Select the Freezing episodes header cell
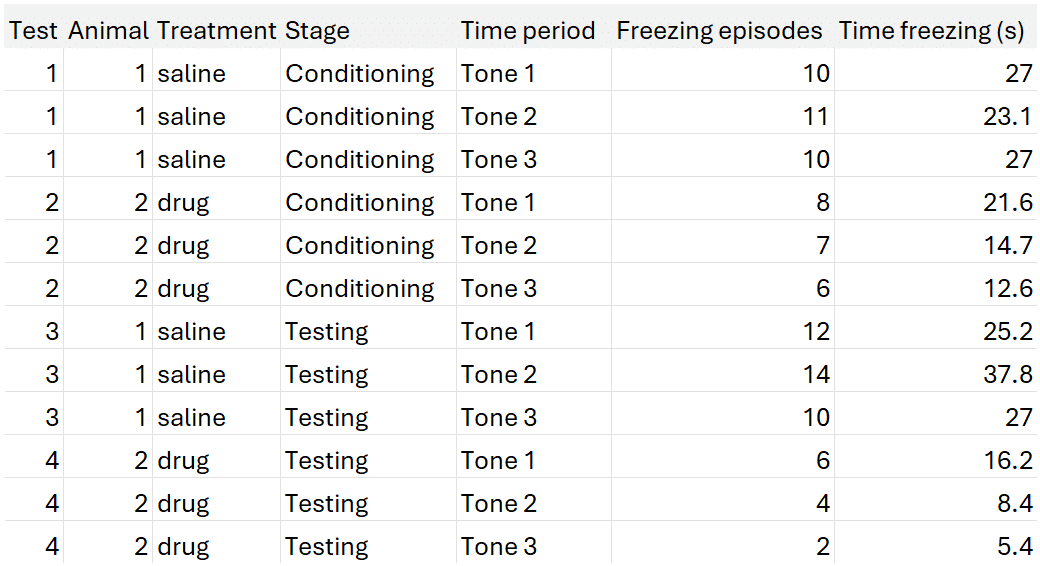 719,31
